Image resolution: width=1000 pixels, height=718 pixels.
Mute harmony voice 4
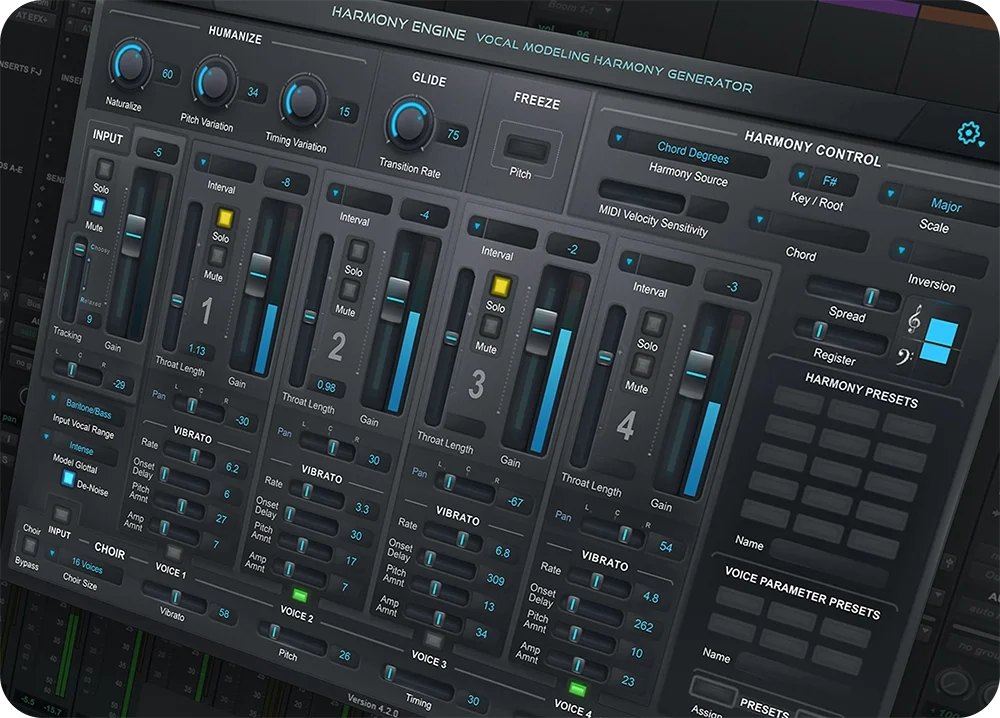tap(642, 365)
